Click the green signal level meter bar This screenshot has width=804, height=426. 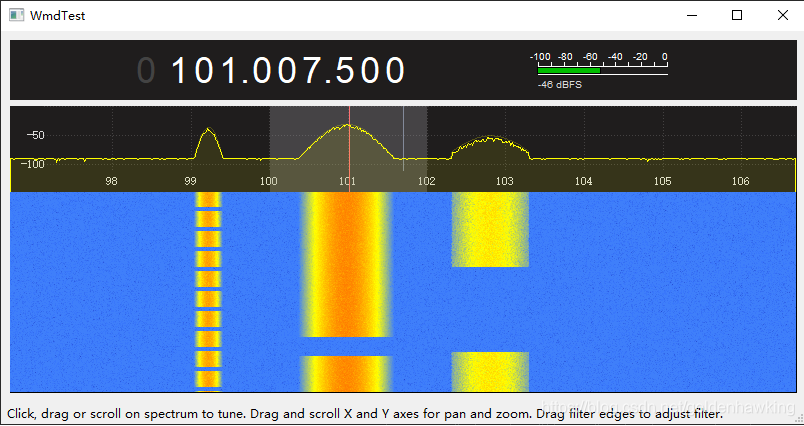(x=569, y=70)
